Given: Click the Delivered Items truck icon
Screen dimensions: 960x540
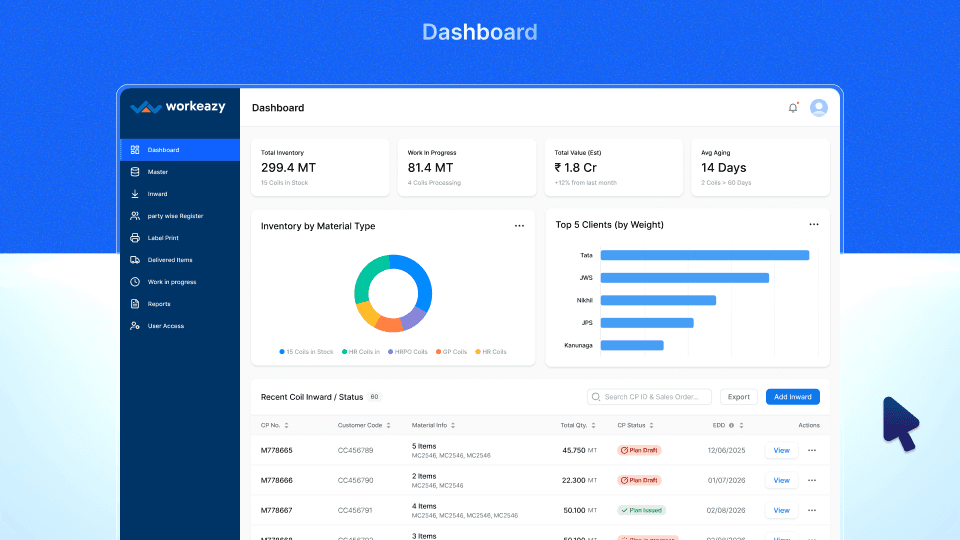Looking at the screenshot, I should point(135,260).
